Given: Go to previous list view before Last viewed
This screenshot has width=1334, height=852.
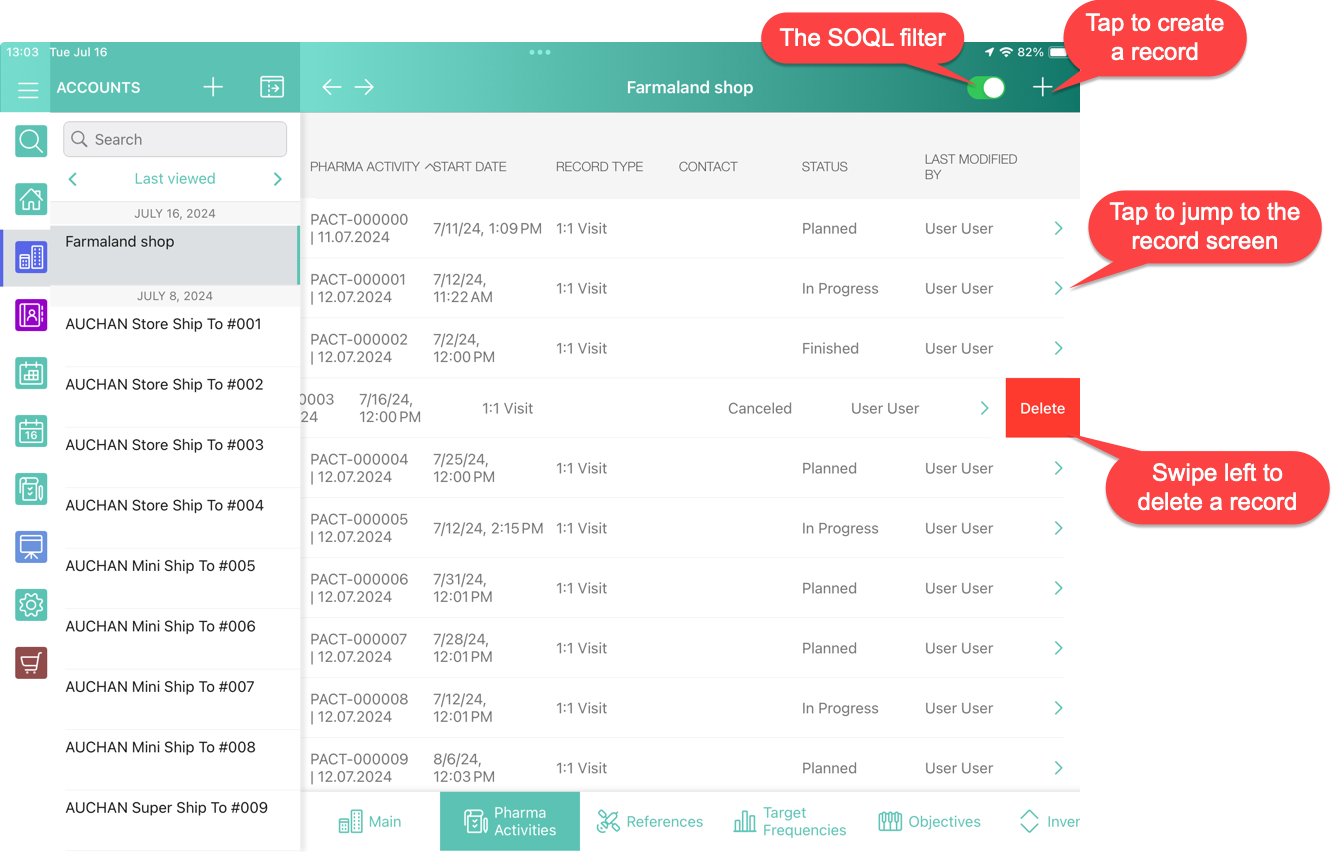Looking at the screenshot, I should tap(73, 179).
